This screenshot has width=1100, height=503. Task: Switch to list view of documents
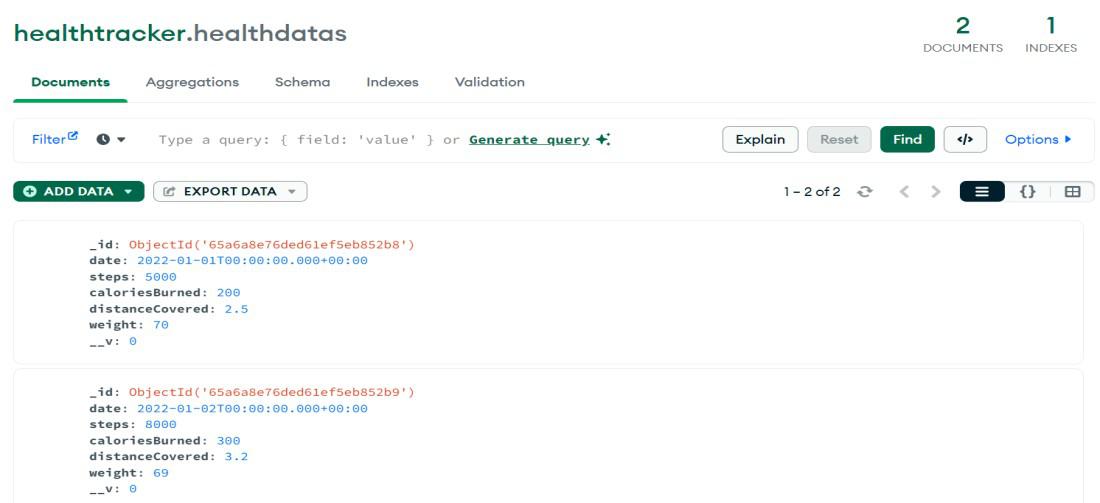tap(982, 191)
